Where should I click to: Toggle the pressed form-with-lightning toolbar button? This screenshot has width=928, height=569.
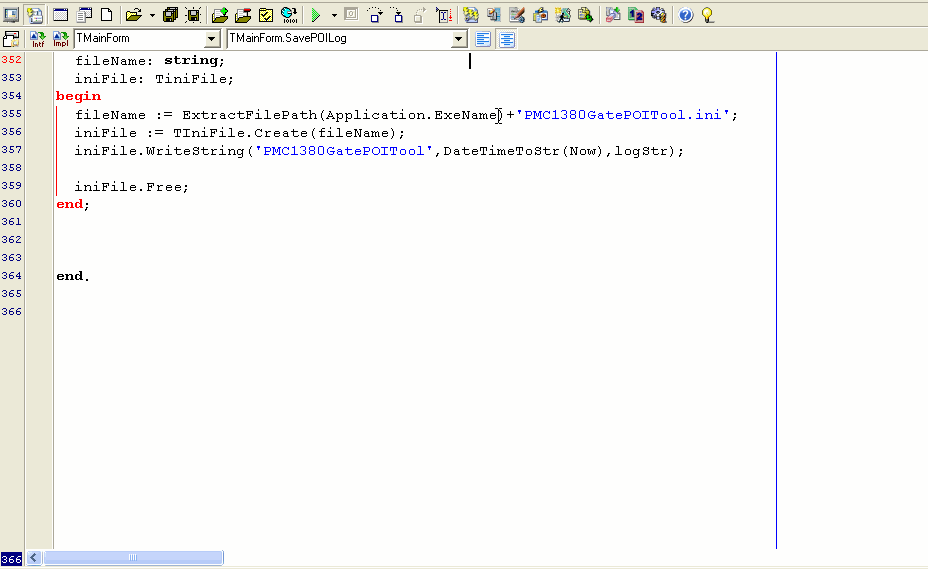point(36,15)
